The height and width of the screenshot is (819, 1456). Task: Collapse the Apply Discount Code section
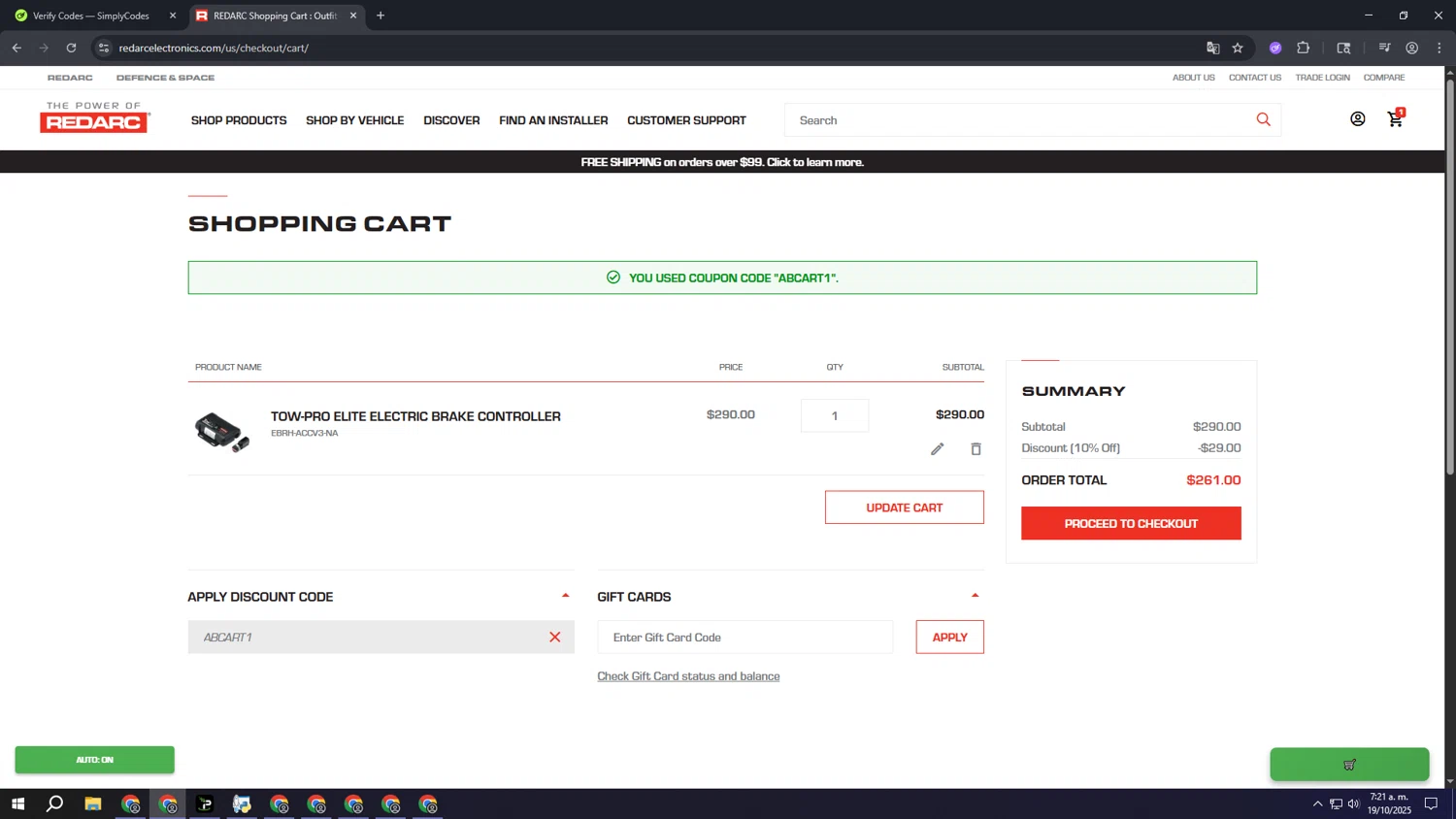[565, 596]
